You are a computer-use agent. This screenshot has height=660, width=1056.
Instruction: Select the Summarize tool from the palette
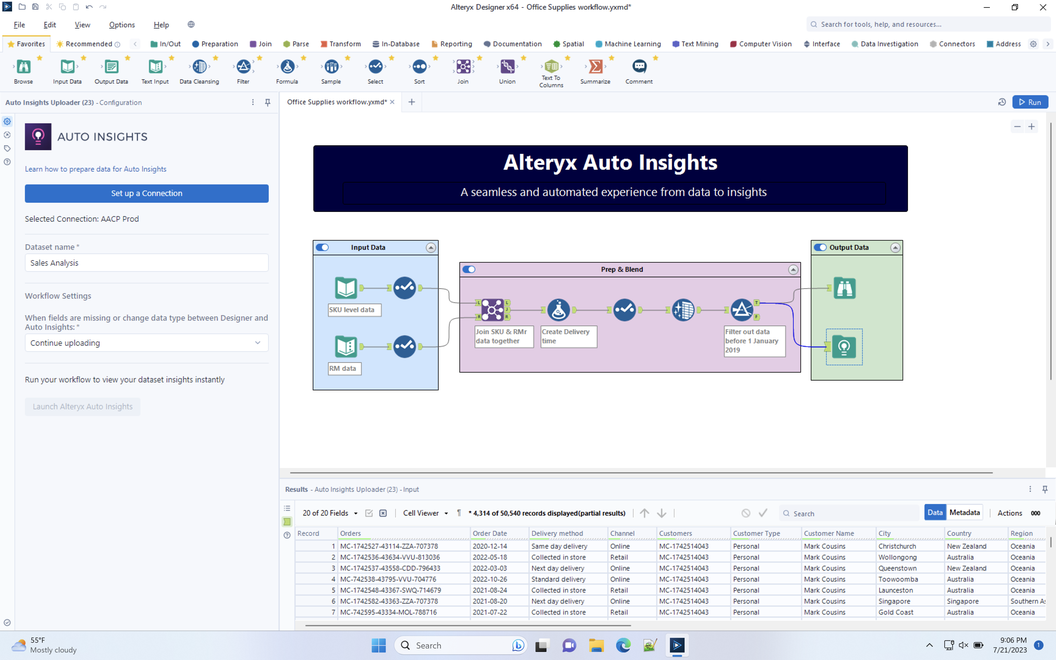(595, 68)
